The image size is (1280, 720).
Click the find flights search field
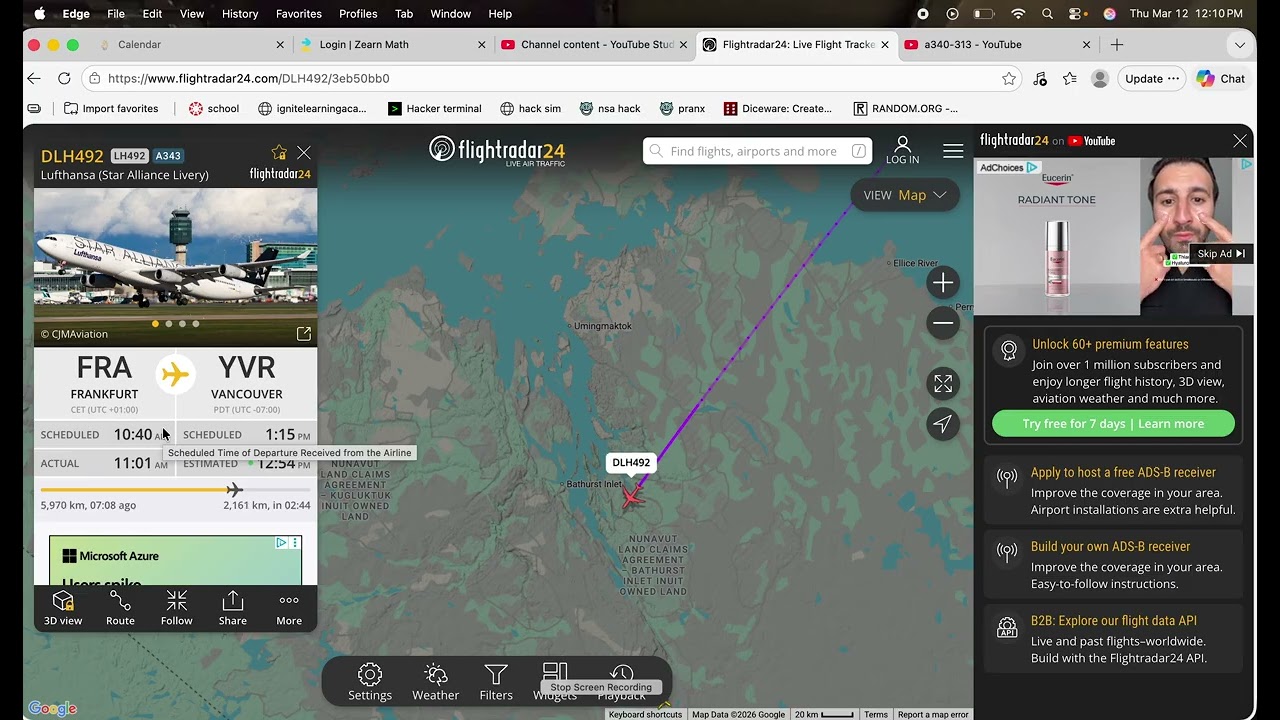[x=757, y=151]
